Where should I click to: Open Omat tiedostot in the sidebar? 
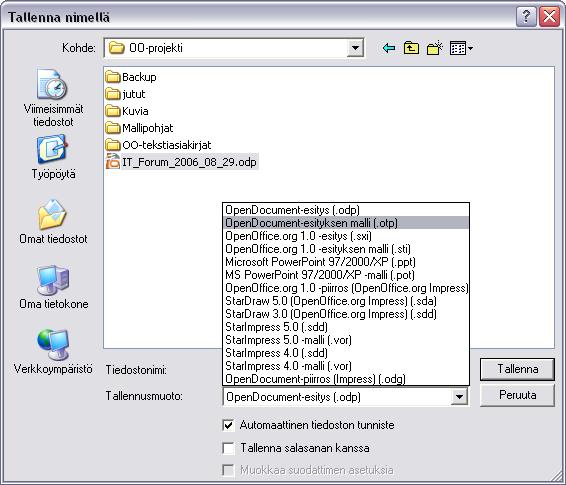(53, 222)
